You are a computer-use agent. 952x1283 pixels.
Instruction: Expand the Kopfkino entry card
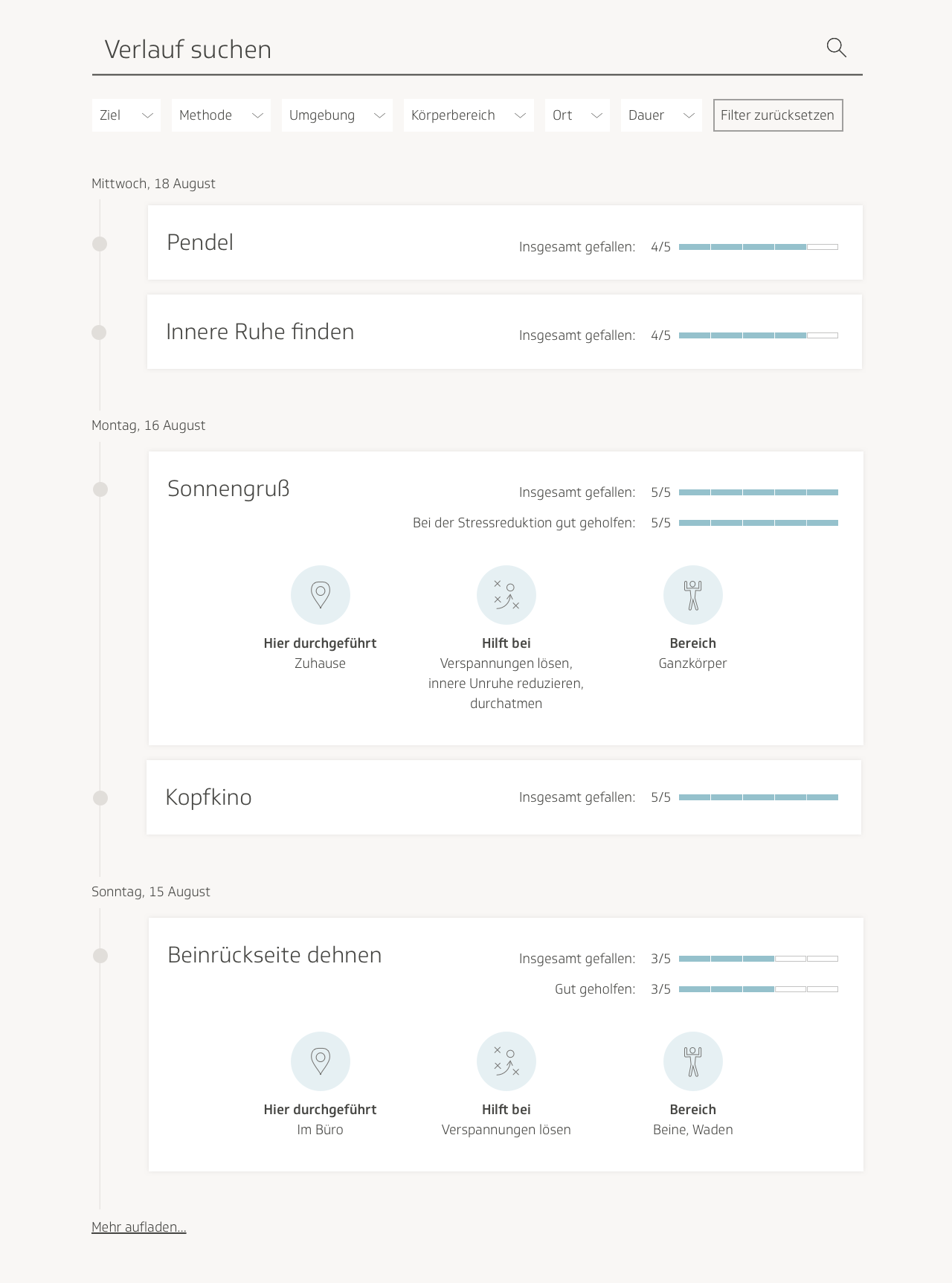pyautogui.click(x=504, y=797)
